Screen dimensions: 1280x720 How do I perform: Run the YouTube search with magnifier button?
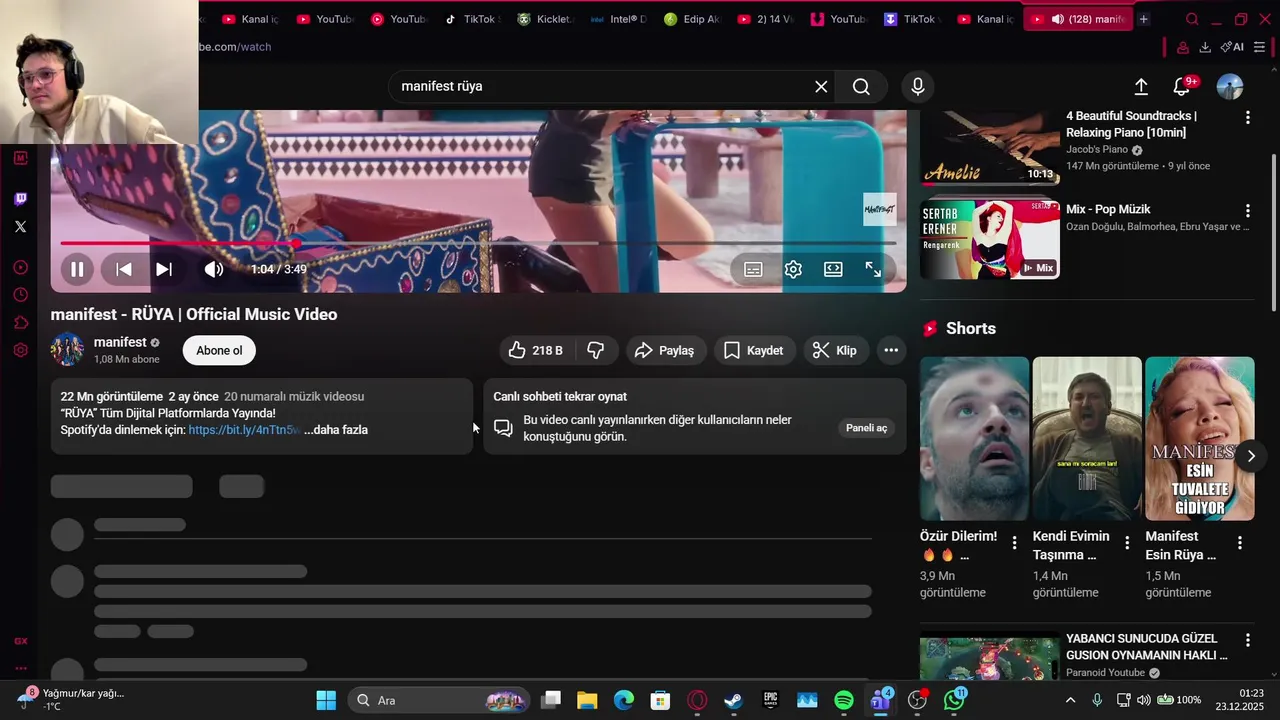861,87
